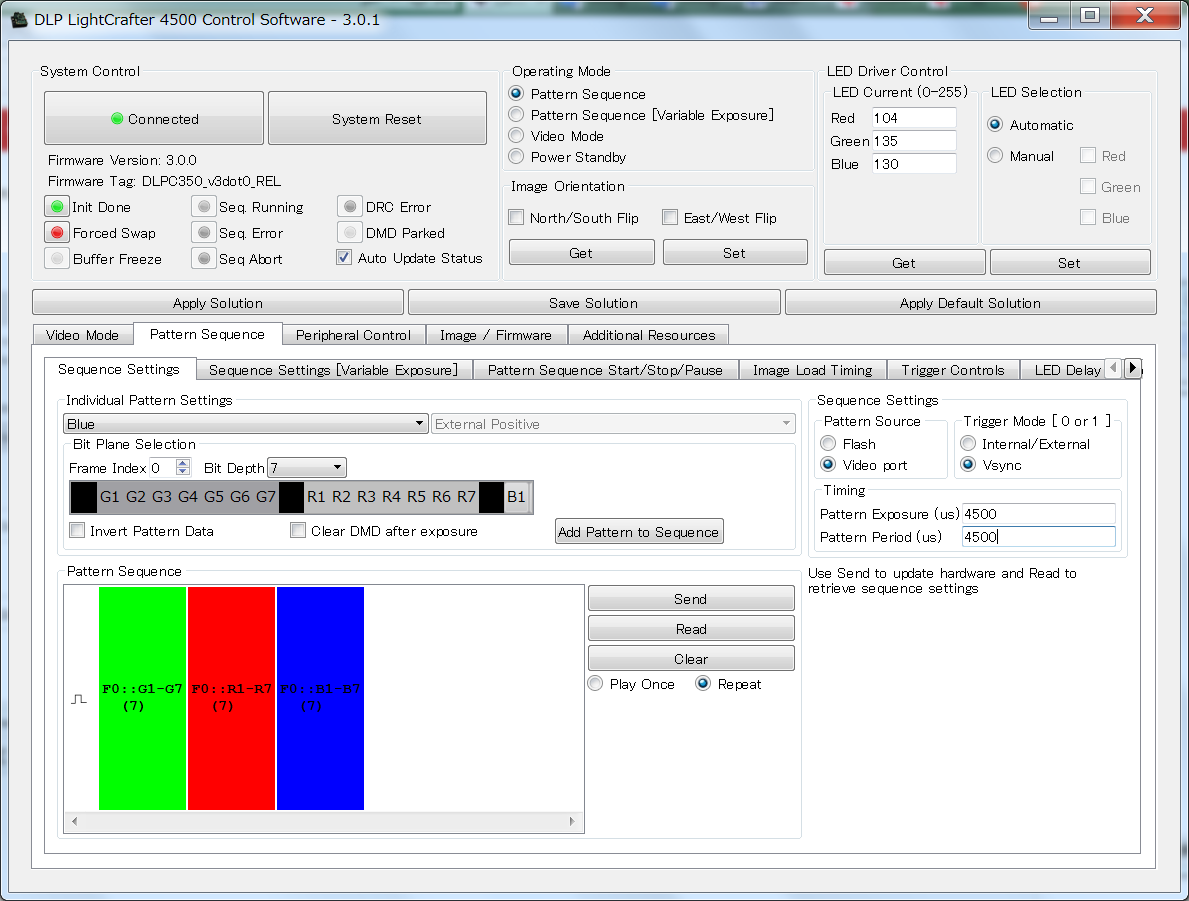Open the Image / Firmware tab

click(x=496, y=334)
